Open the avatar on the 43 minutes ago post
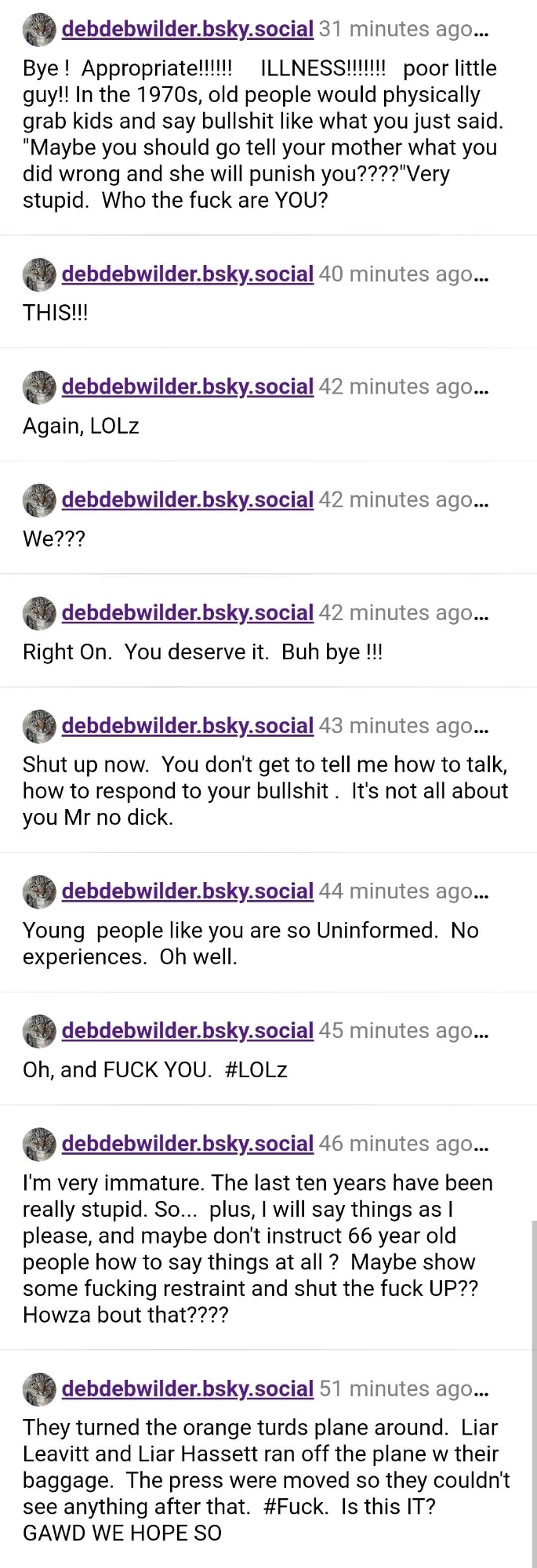The height and width of the screenshot is (1568, 537). coord(39,726)
